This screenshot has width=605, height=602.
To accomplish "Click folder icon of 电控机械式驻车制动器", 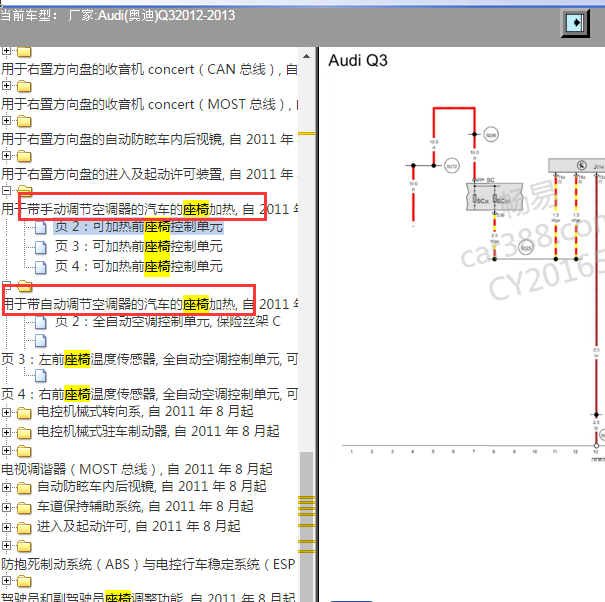I will 24,433.
